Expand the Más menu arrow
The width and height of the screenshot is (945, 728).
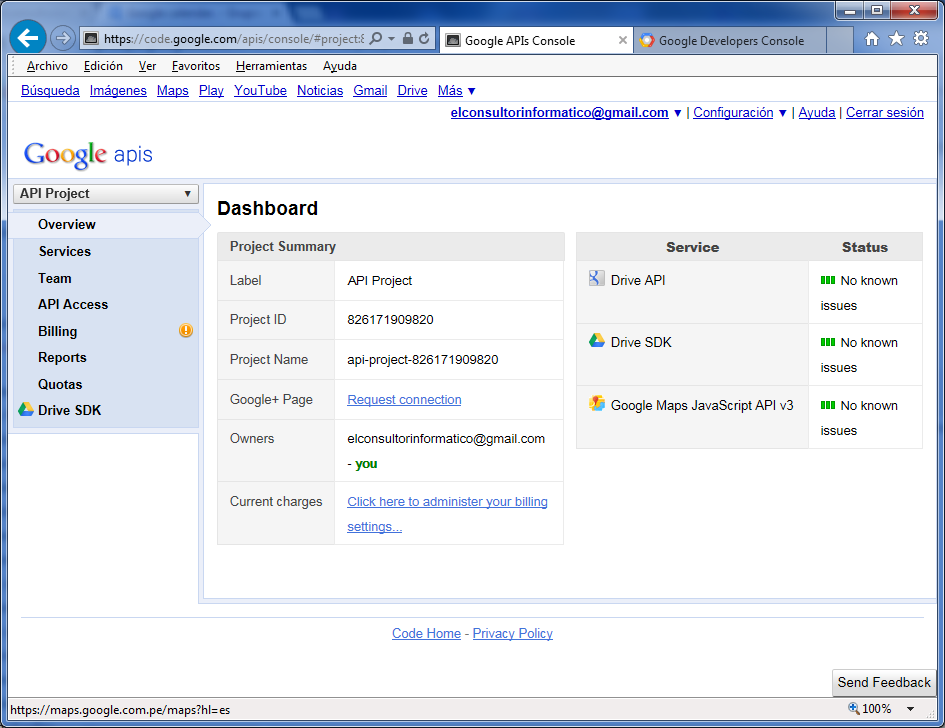tap(471, 91)
